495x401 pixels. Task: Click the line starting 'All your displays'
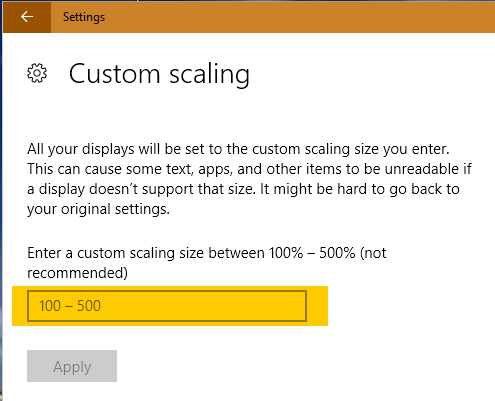pyautogui.click(x=238, y=149)
